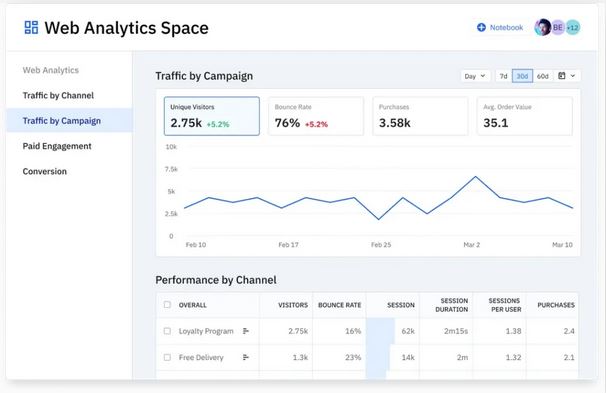Check the OVERALL select-all checkbox

pyautogui.click(x=167, y=305)
